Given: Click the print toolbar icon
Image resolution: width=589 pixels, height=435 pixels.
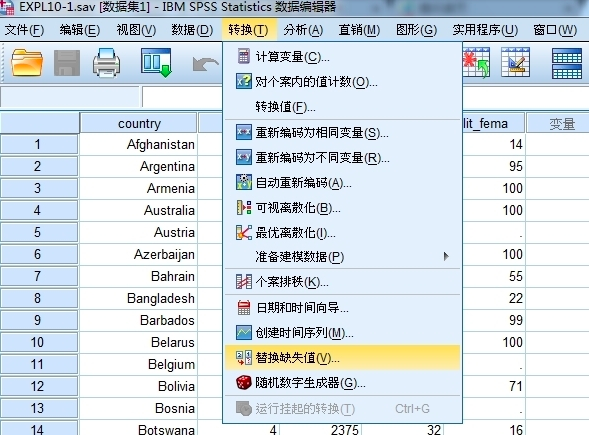Looking at the screenshot, I should click(x=106, y=63).
